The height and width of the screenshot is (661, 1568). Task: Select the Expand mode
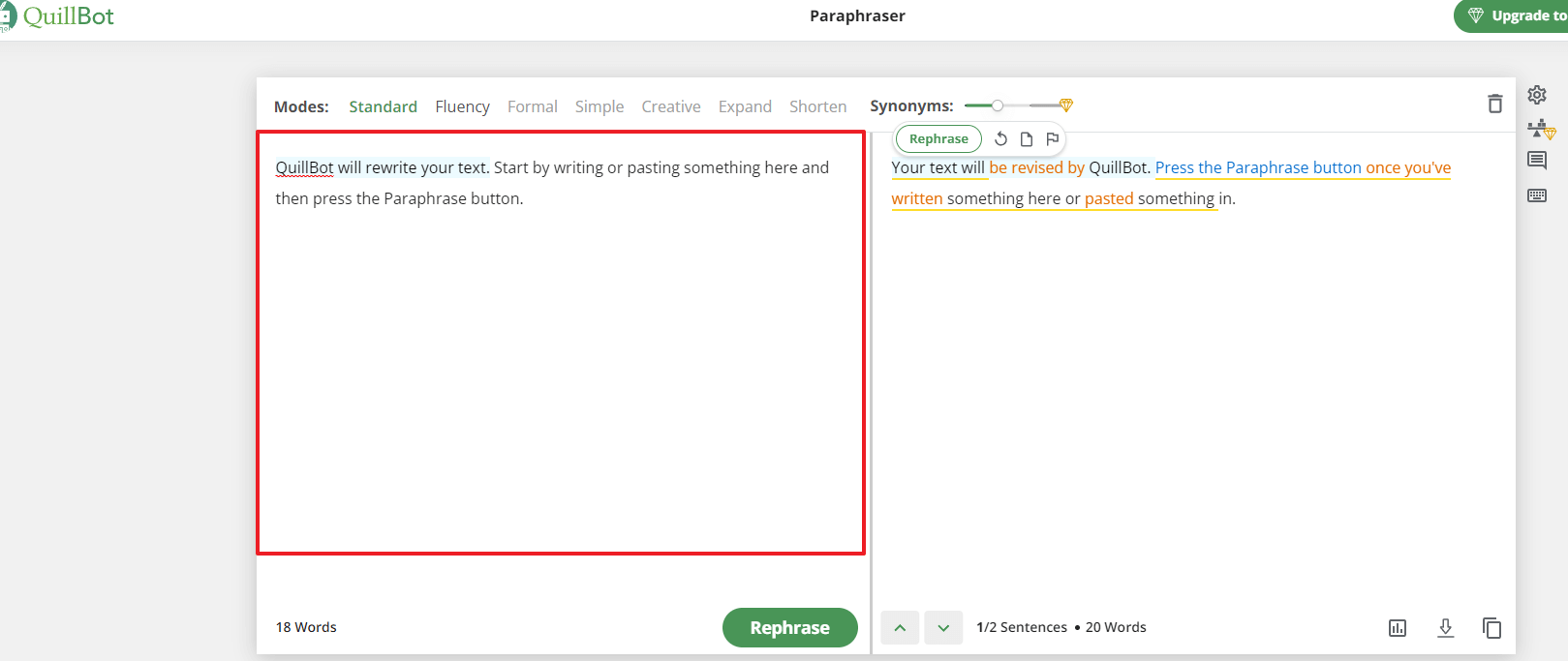point(745,106)
